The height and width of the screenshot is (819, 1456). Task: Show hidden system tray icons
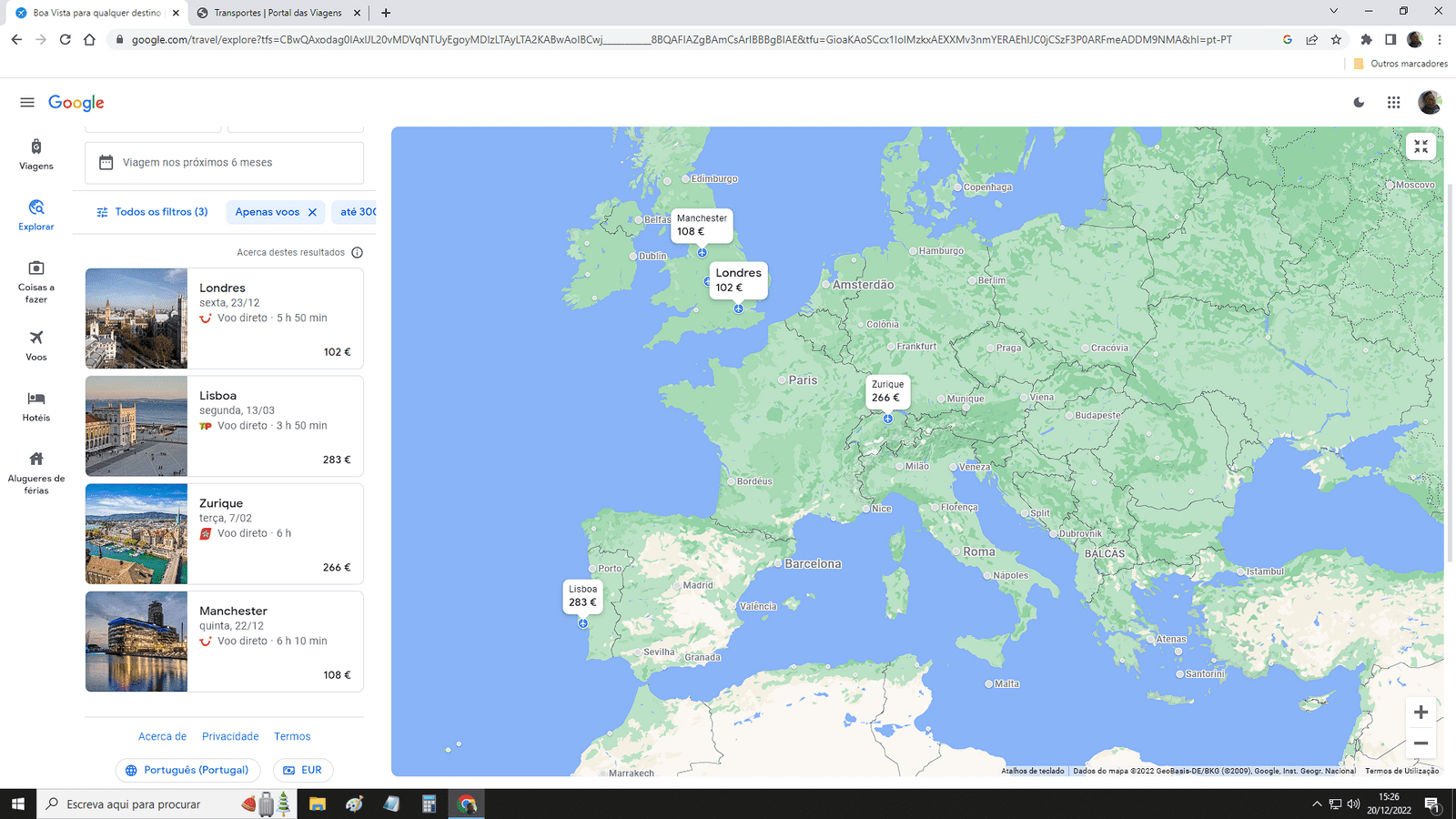[x=1316, y=804]
